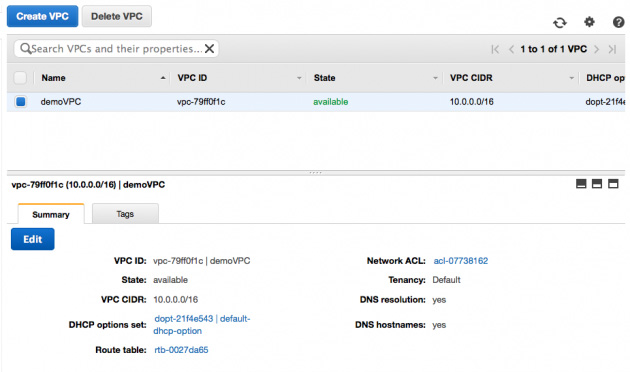Go to previous page of VPC list
The image size is (630, 372).
tap(511, 49)
